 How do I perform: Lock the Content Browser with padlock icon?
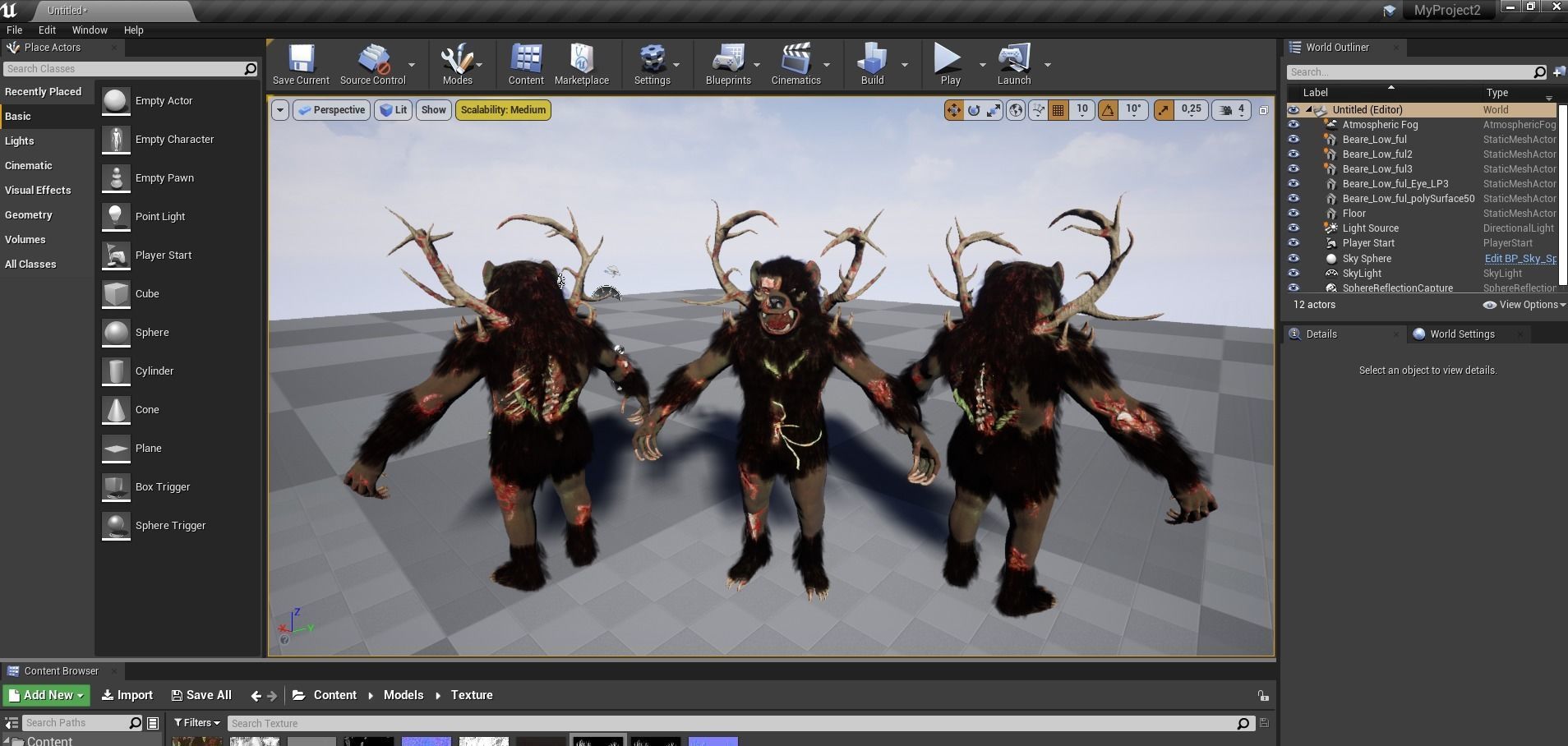point(1263,696)
